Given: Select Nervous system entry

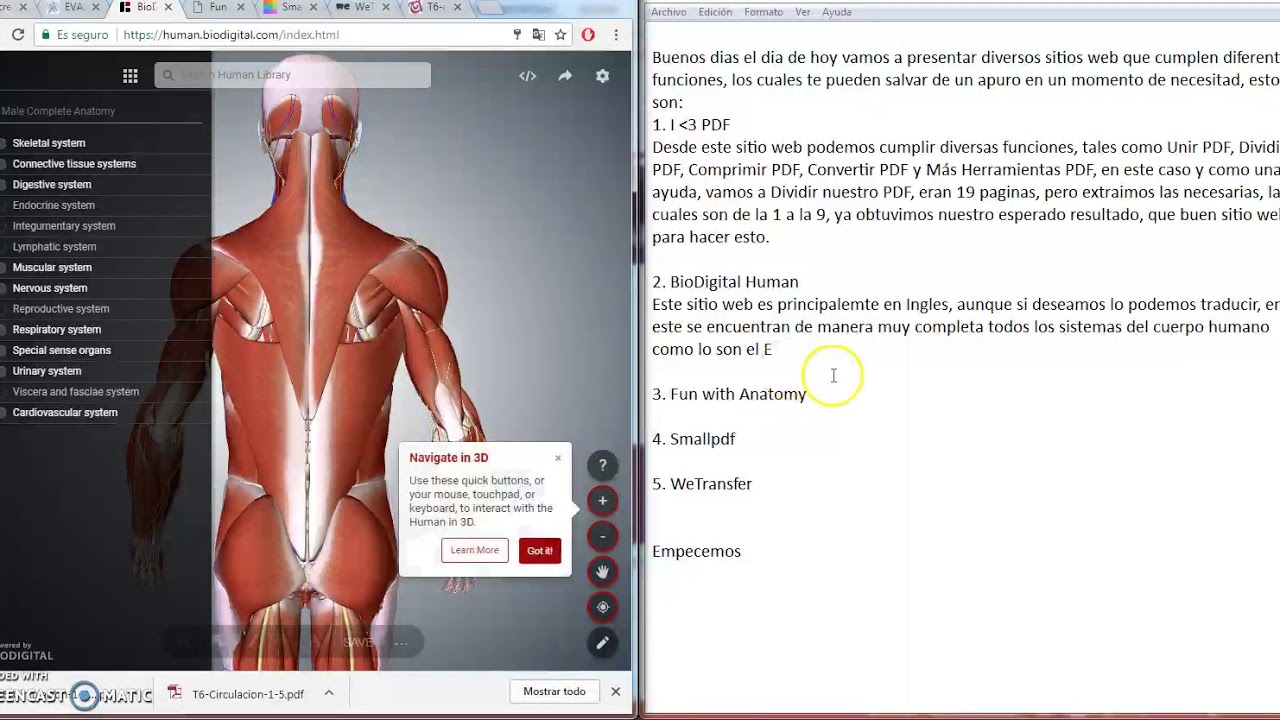Looking at the screenshot, I should [x=50, y=288].
